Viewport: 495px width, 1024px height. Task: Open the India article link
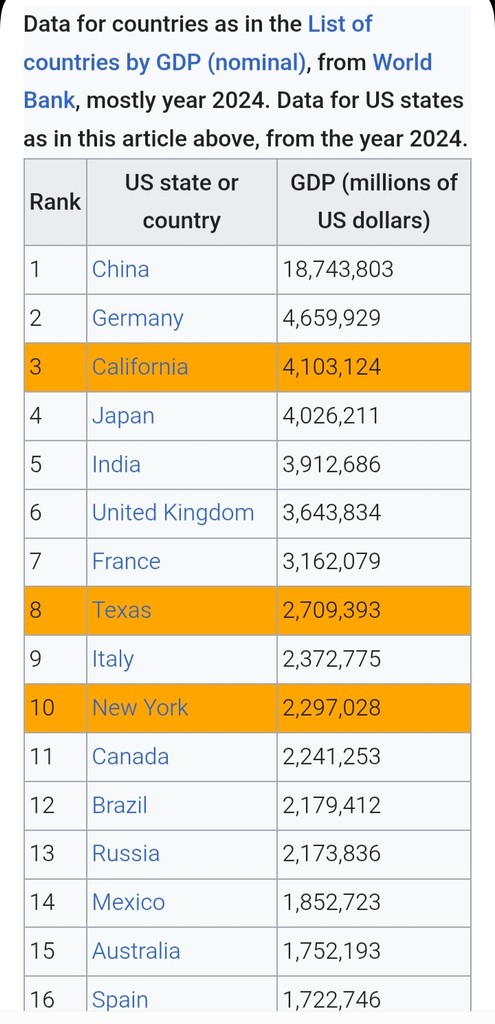click(x=116, y=464)
